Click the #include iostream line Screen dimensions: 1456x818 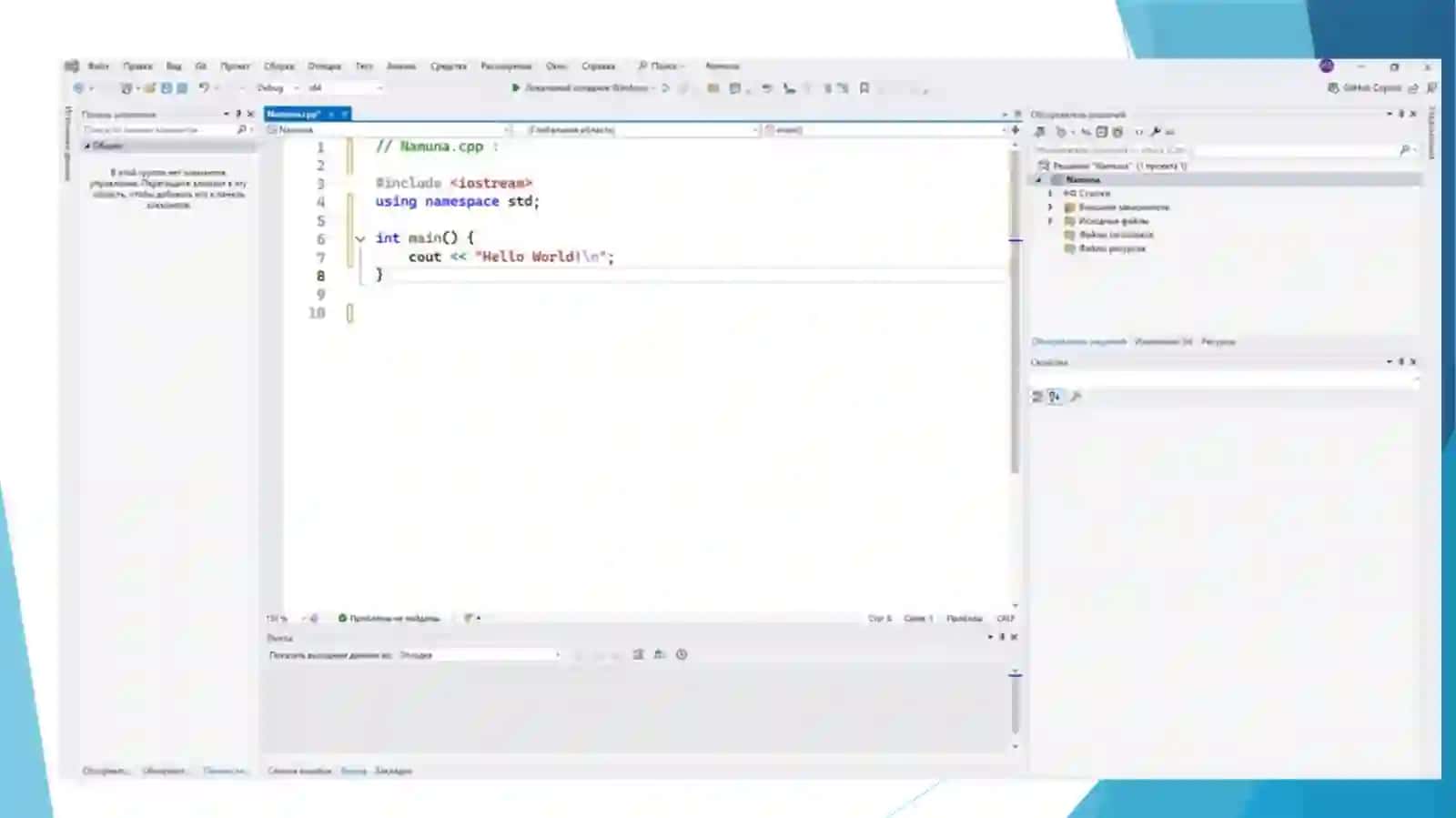[453, 183]
